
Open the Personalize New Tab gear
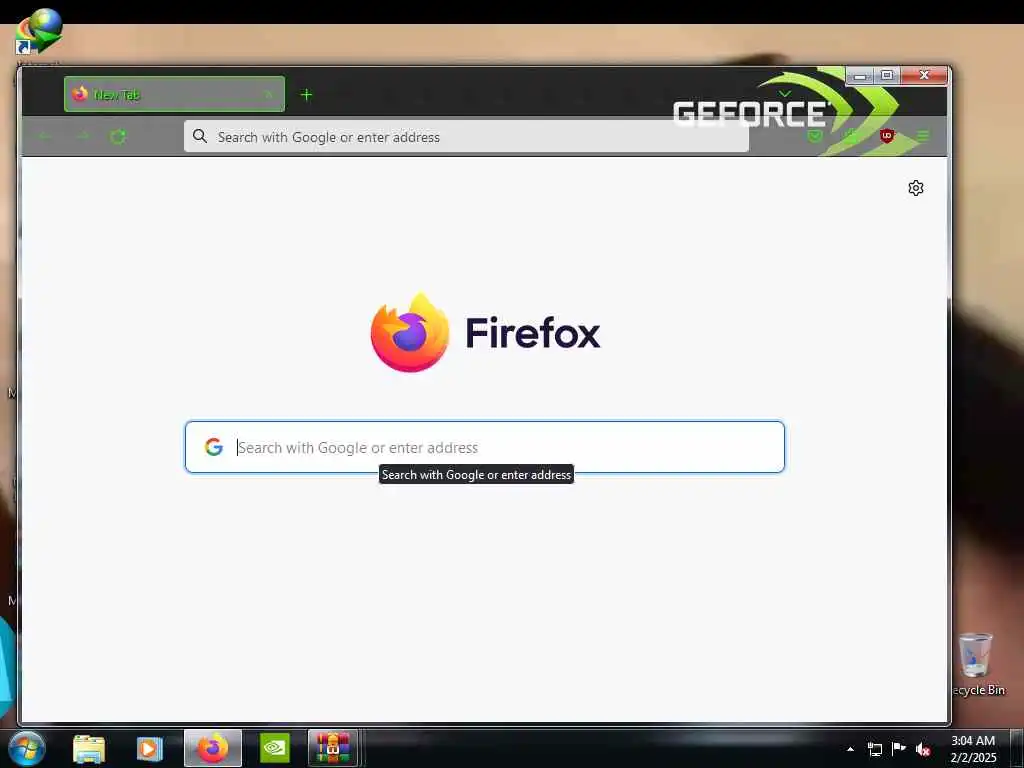click(916, 188)
